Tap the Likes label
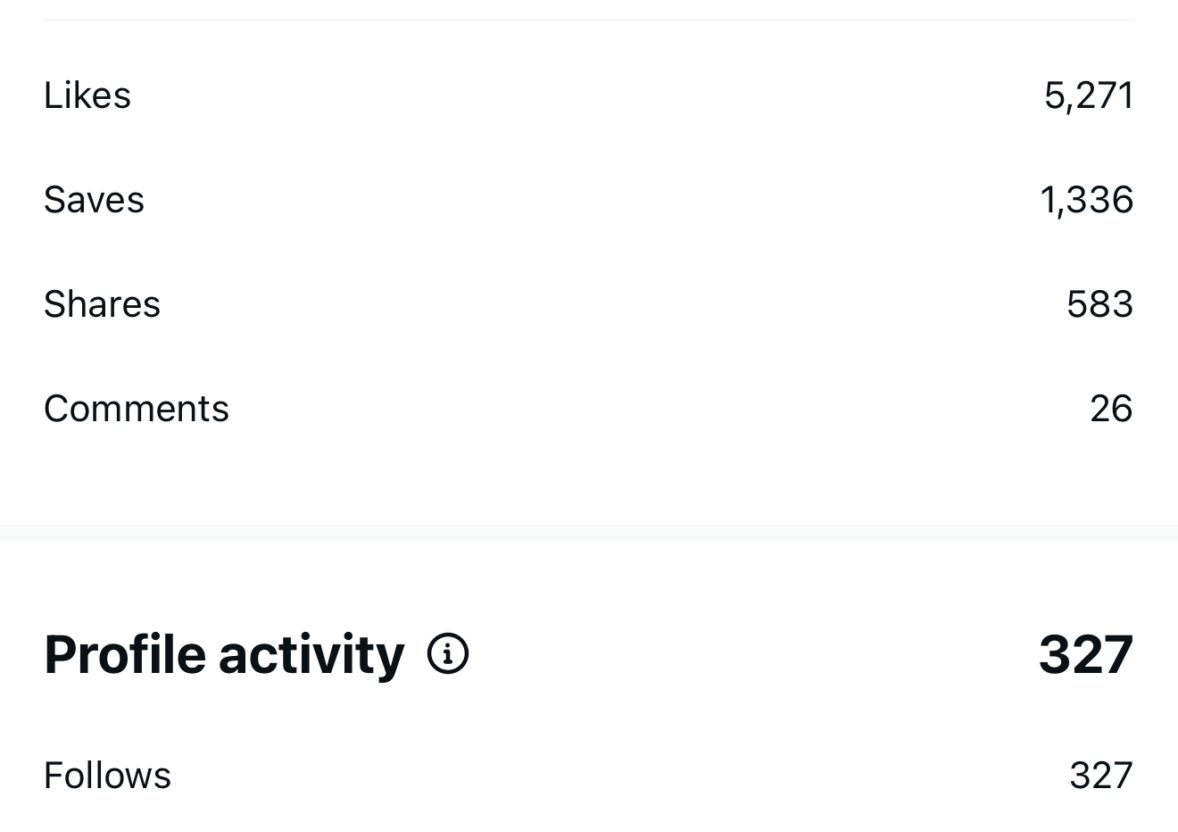Image resolution: width=1178 pixels, height=832 pixels. pos(87,96)
